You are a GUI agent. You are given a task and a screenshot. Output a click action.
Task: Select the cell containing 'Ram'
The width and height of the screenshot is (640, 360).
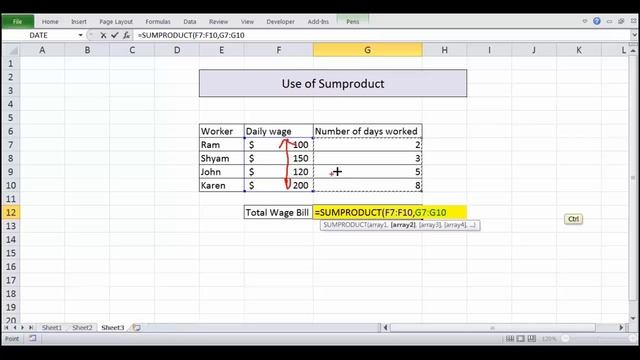222,144
